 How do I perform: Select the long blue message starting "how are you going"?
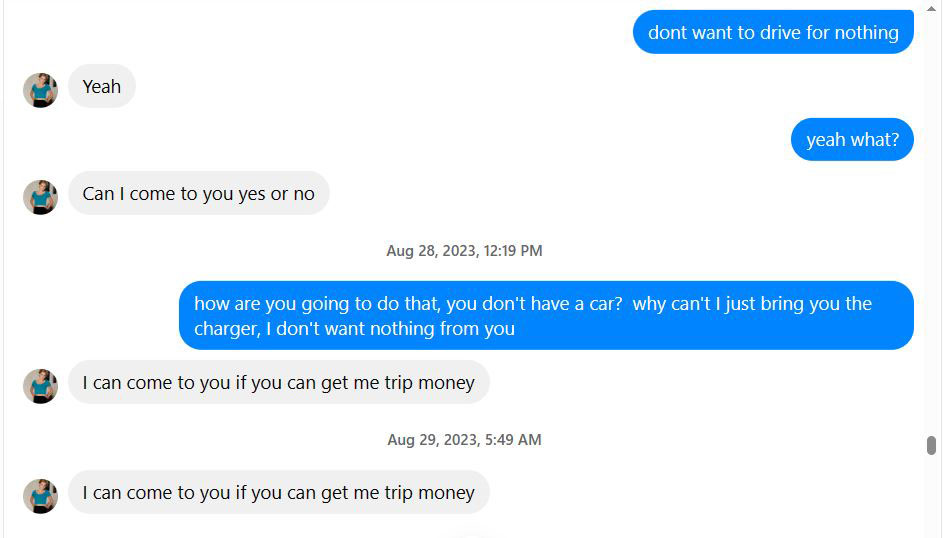point(546,315)
